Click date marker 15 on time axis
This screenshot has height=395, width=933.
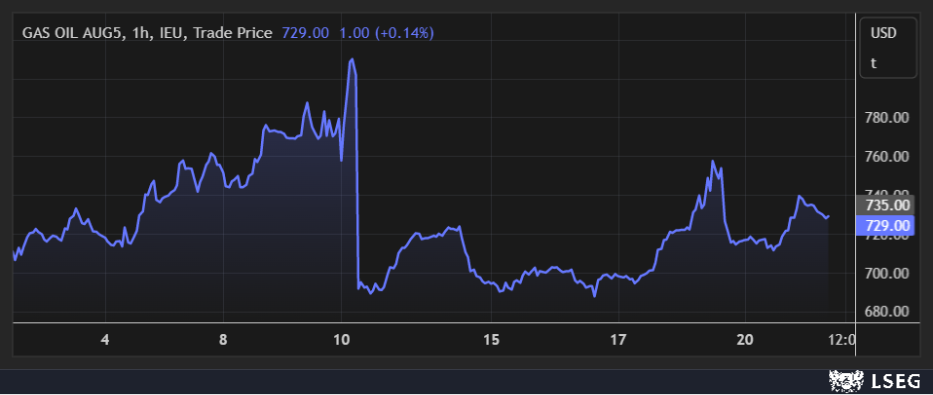(491, 340)
